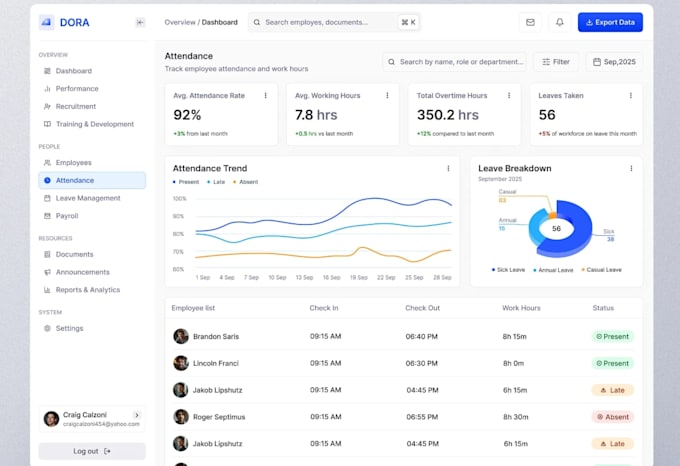Click the Status column header

pos(603,308)
